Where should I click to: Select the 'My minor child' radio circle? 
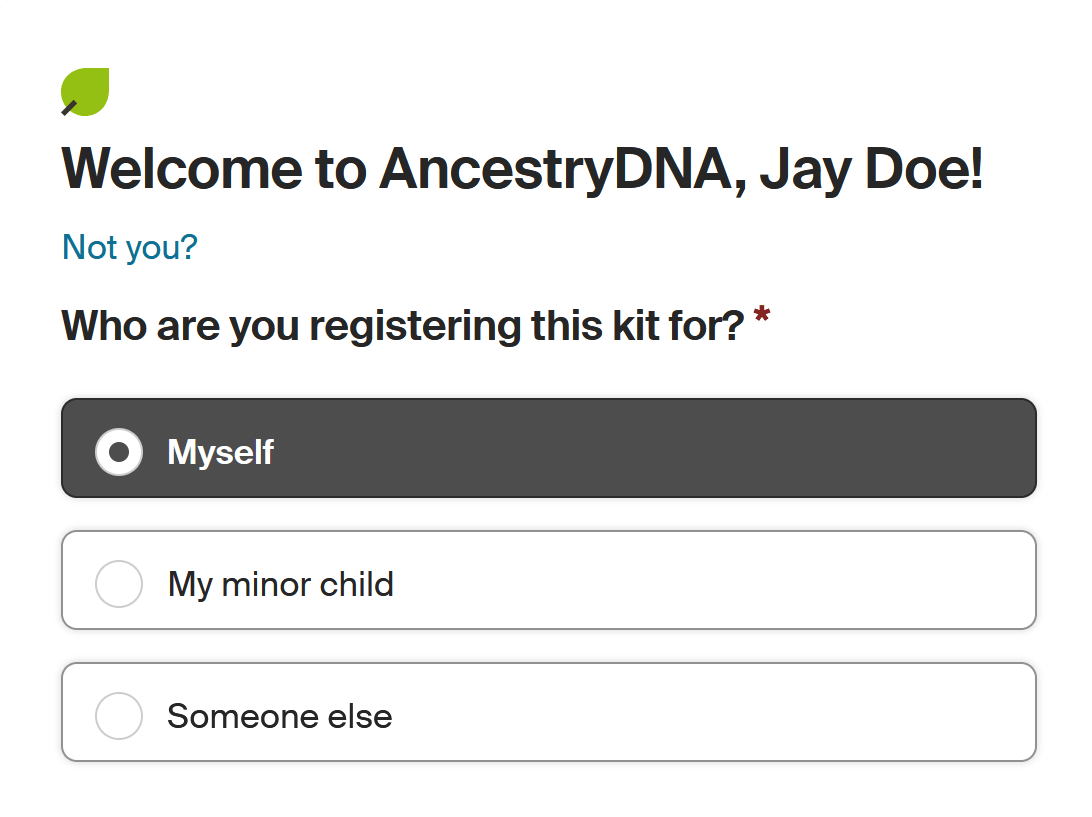[x=119, y=584]
